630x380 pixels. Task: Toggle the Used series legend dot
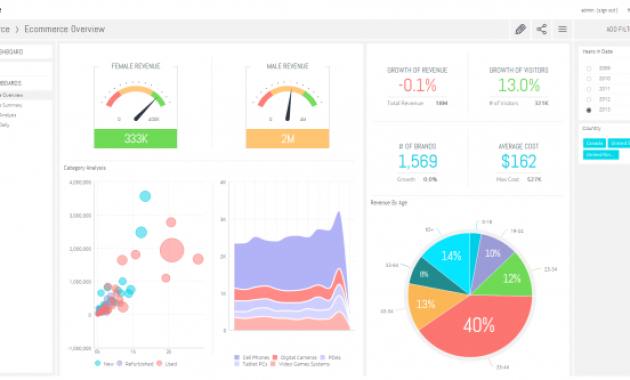[159, 363]
